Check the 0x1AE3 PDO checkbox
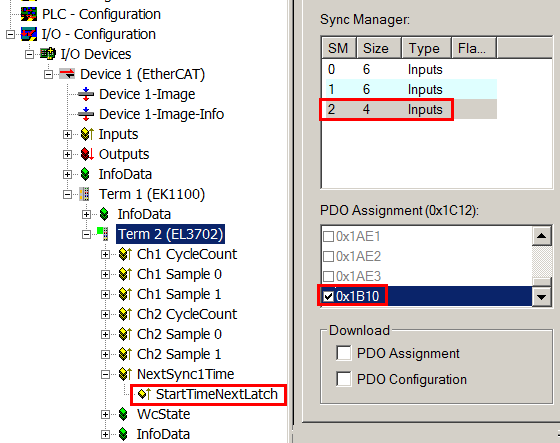Image resolution: width=560 pixels, height=443 pixels. tap(328, 277)
